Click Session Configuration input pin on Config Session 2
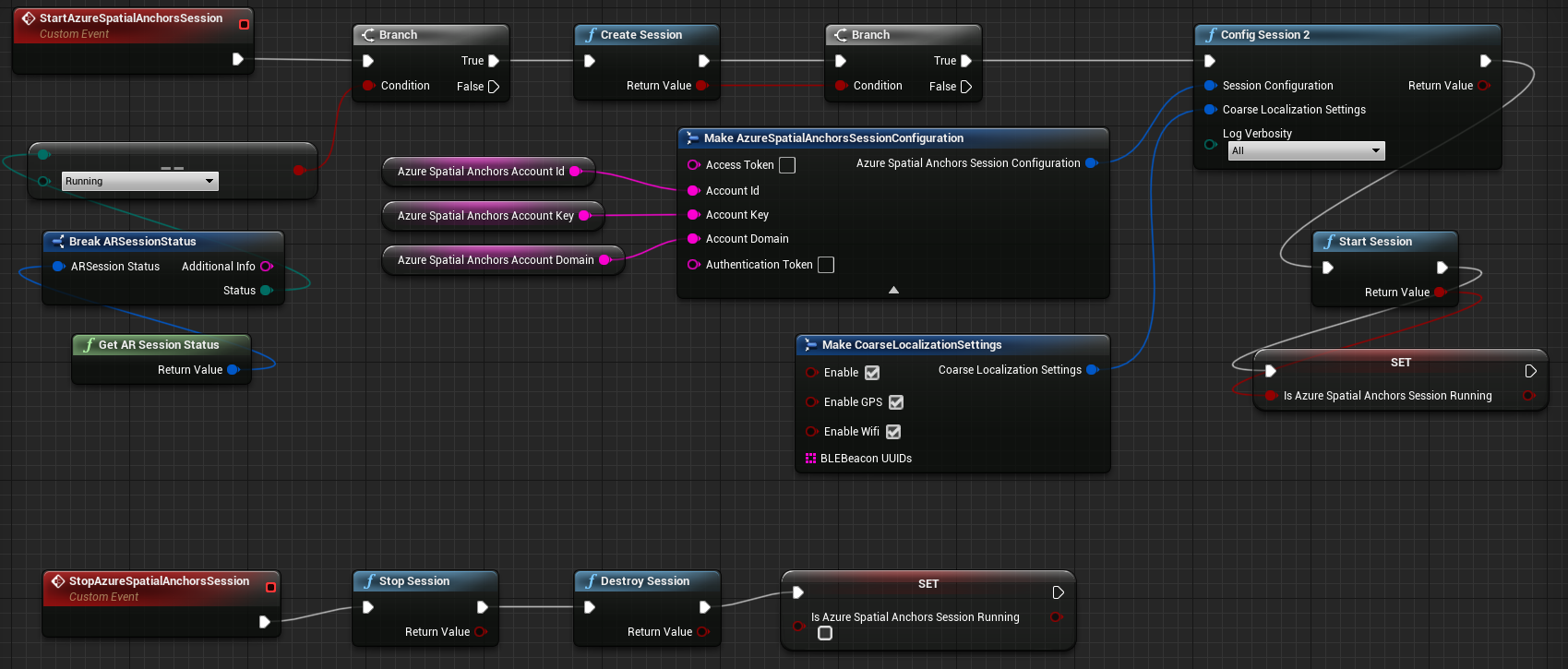The width and height of the screenshot is (1568, 669). coord(1210,86)
